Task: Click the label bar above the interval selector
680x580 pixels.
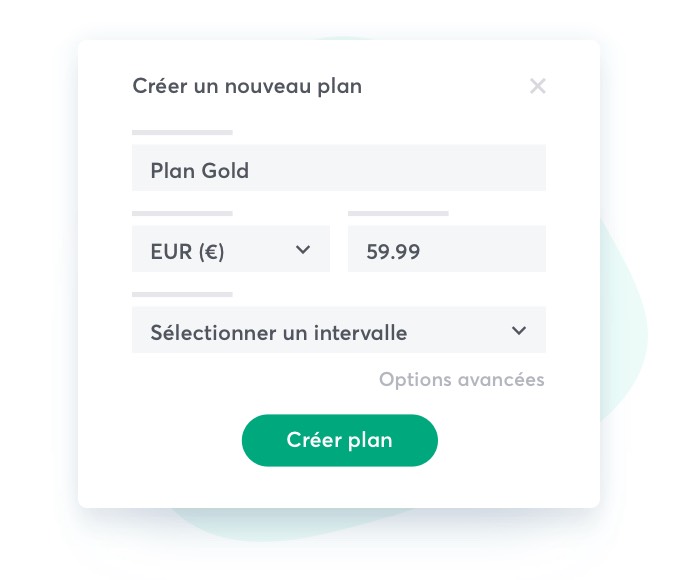Action: (x=182, y=294)
